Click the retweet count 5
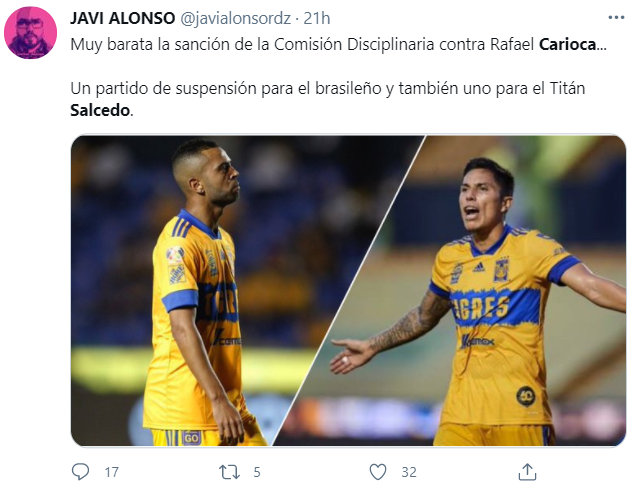642x487 pixels. click(257, 472)
